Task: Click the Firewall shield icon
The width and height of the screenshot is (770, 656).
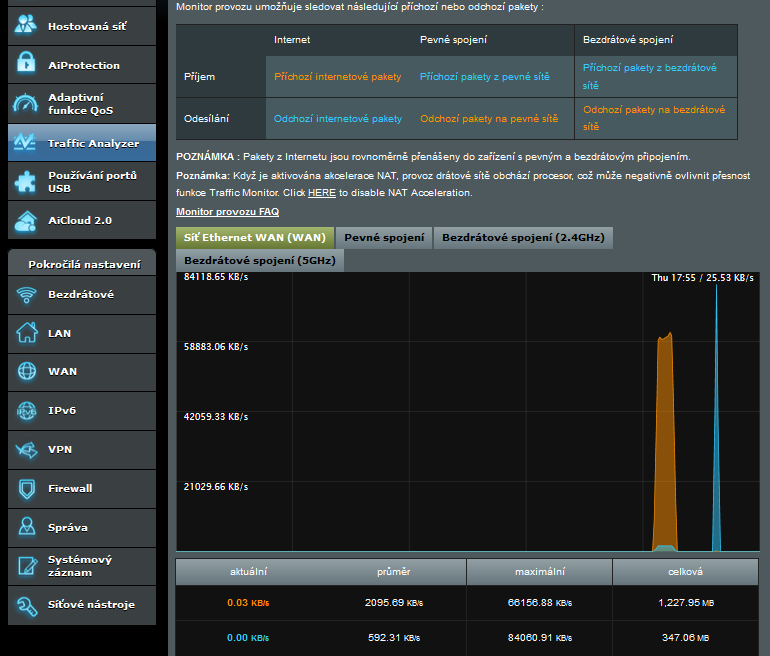Action: tap(27, 488)
